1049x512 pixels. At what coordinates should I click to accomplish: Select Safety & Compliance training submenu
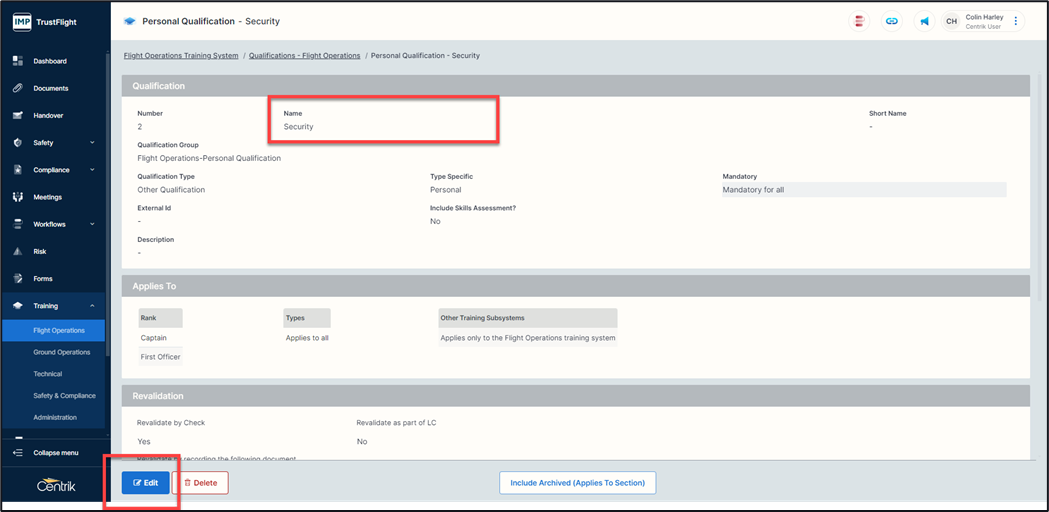[x=64, y=396]
